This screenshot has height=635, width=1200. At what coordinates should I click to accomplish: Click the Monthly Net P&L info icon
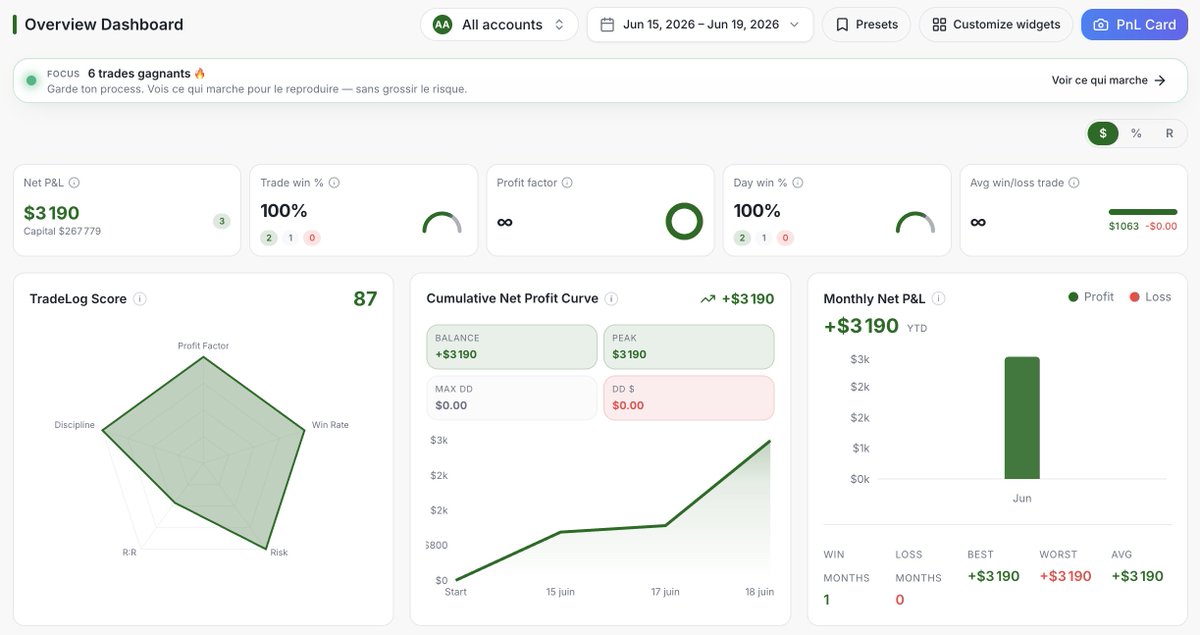tap(938, 299)
